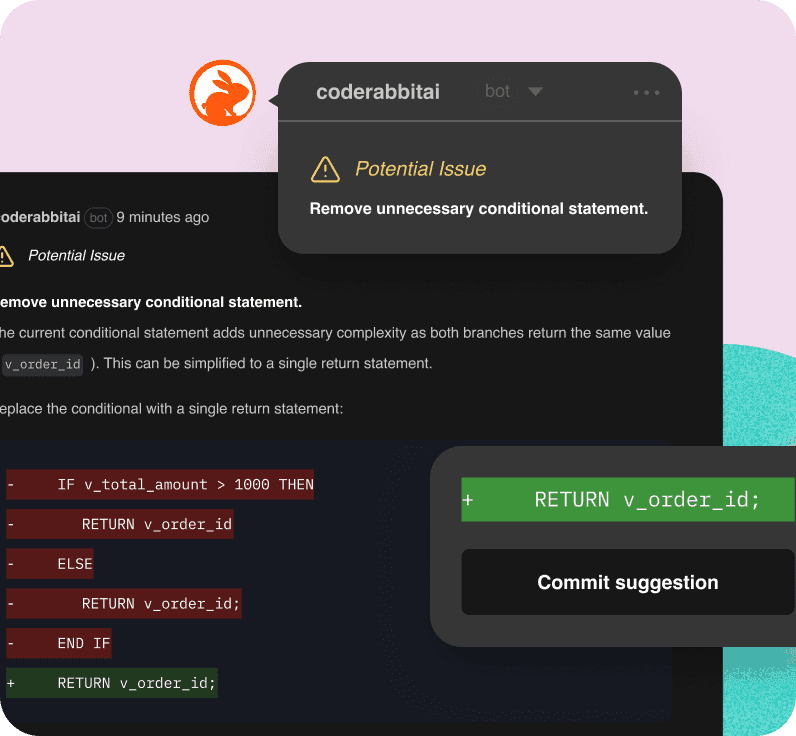Click the bot badge in the popup header
This screenshot has width=796, height=736.
tap(497, 91)
